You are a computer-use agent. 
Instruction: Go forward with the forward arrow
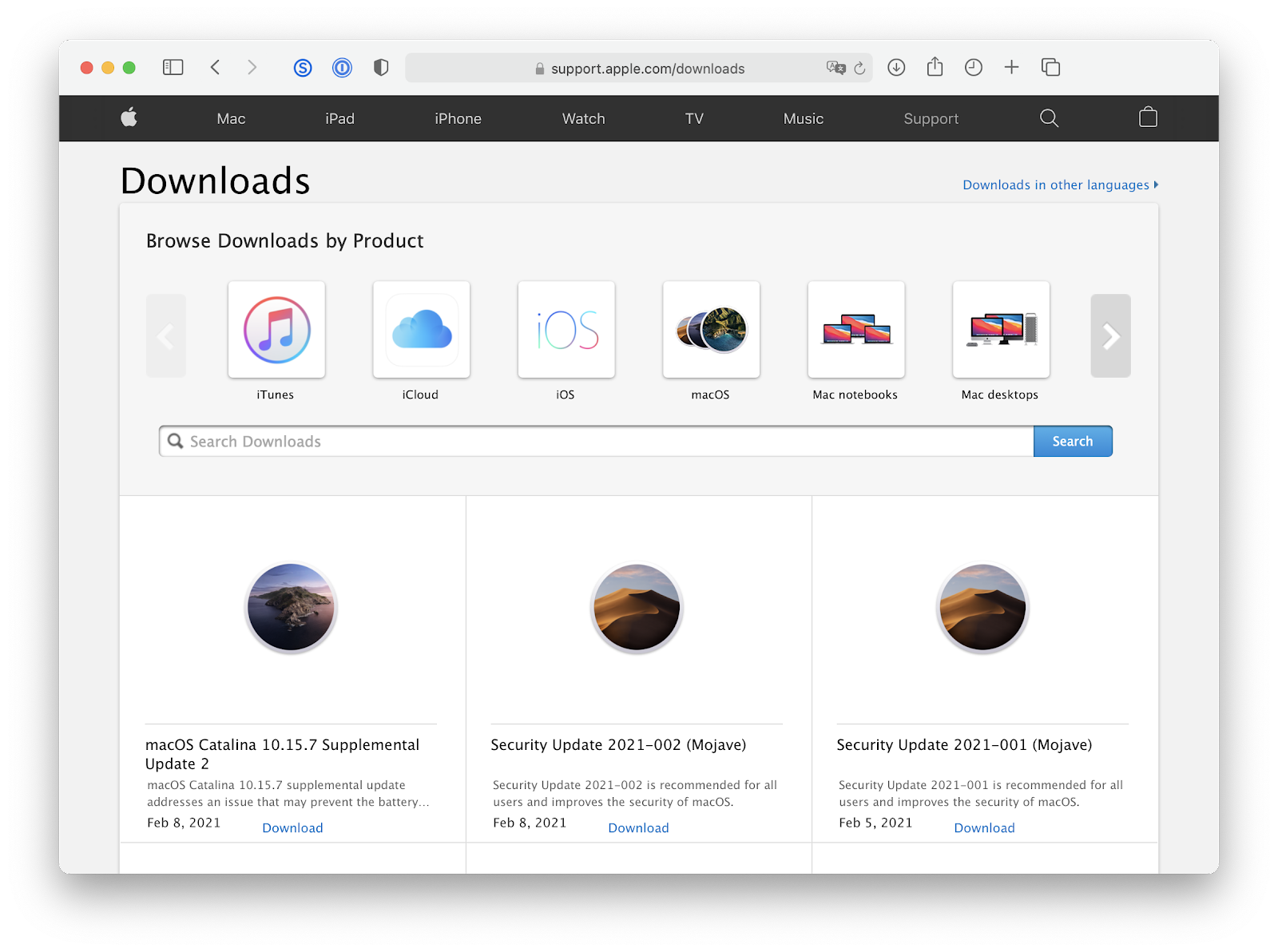[x=252, y=68]
